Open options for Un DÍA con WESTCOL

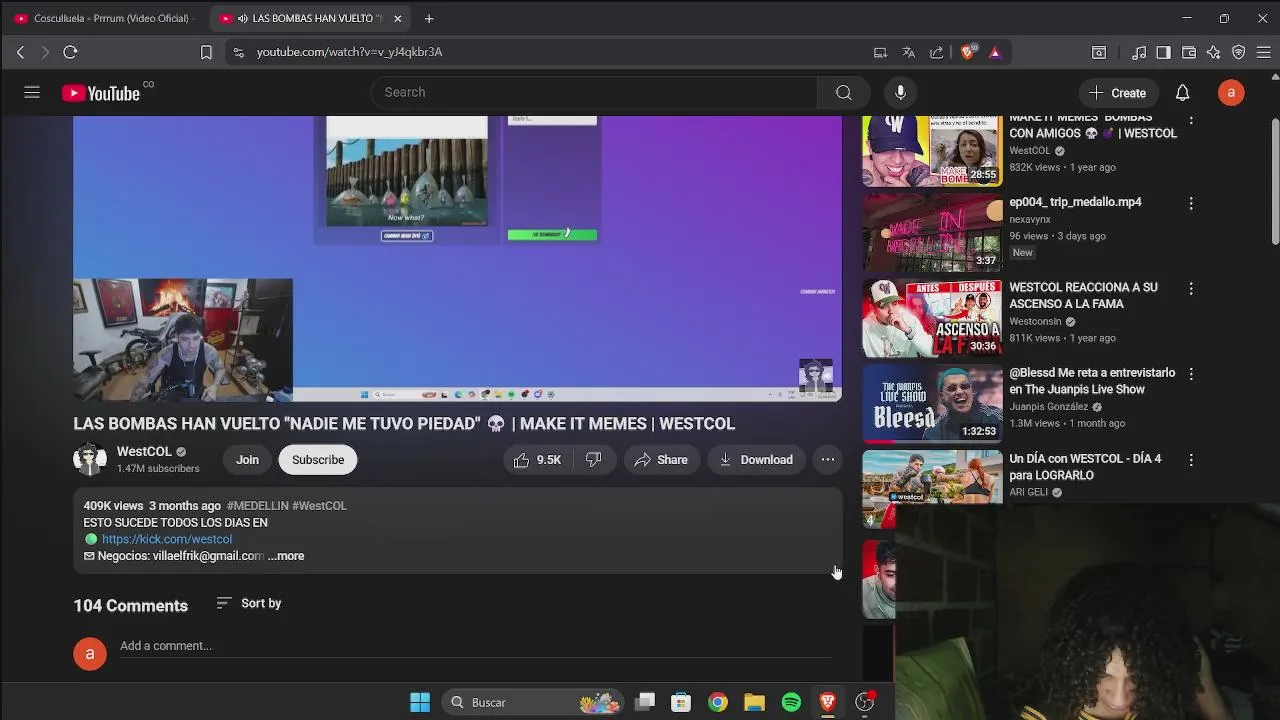1191,460
